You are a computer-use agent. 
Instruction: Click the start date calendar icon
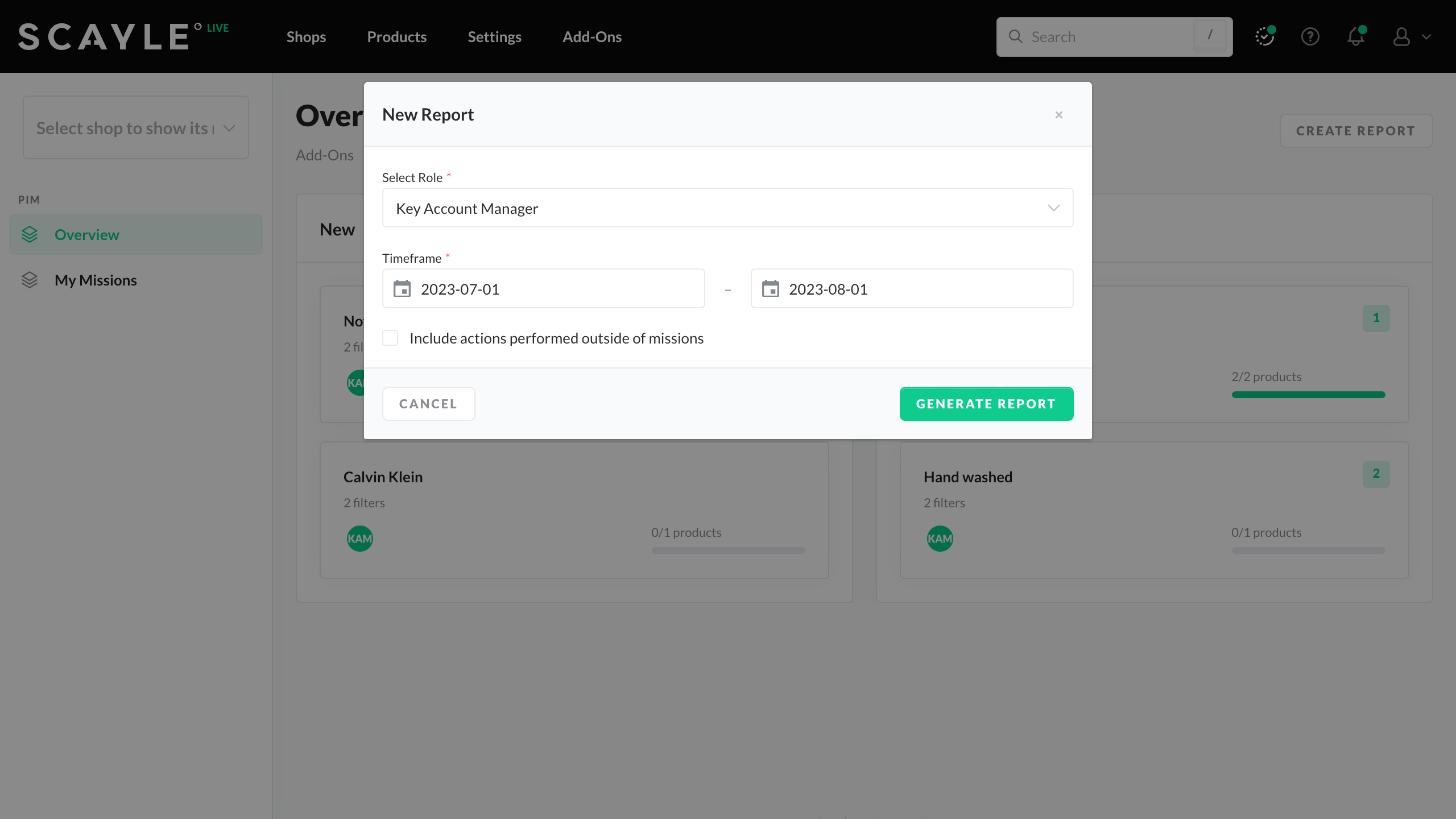click(x=402, y=289)
